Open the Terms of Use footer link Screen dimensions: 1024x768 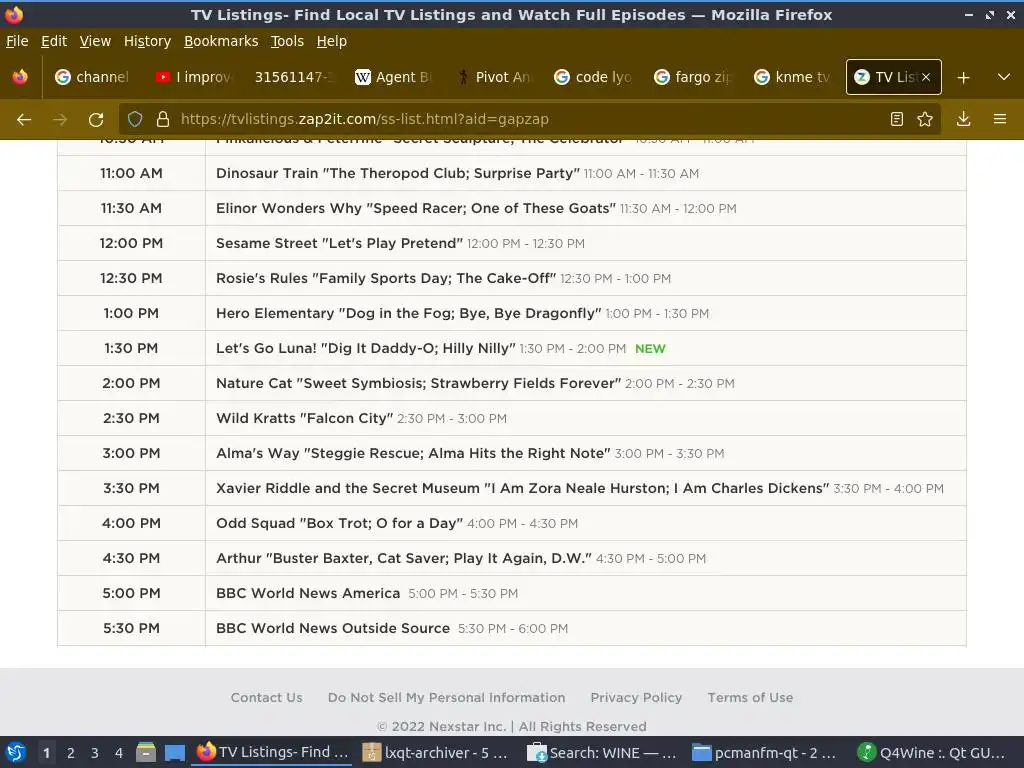tap(750, 697)
